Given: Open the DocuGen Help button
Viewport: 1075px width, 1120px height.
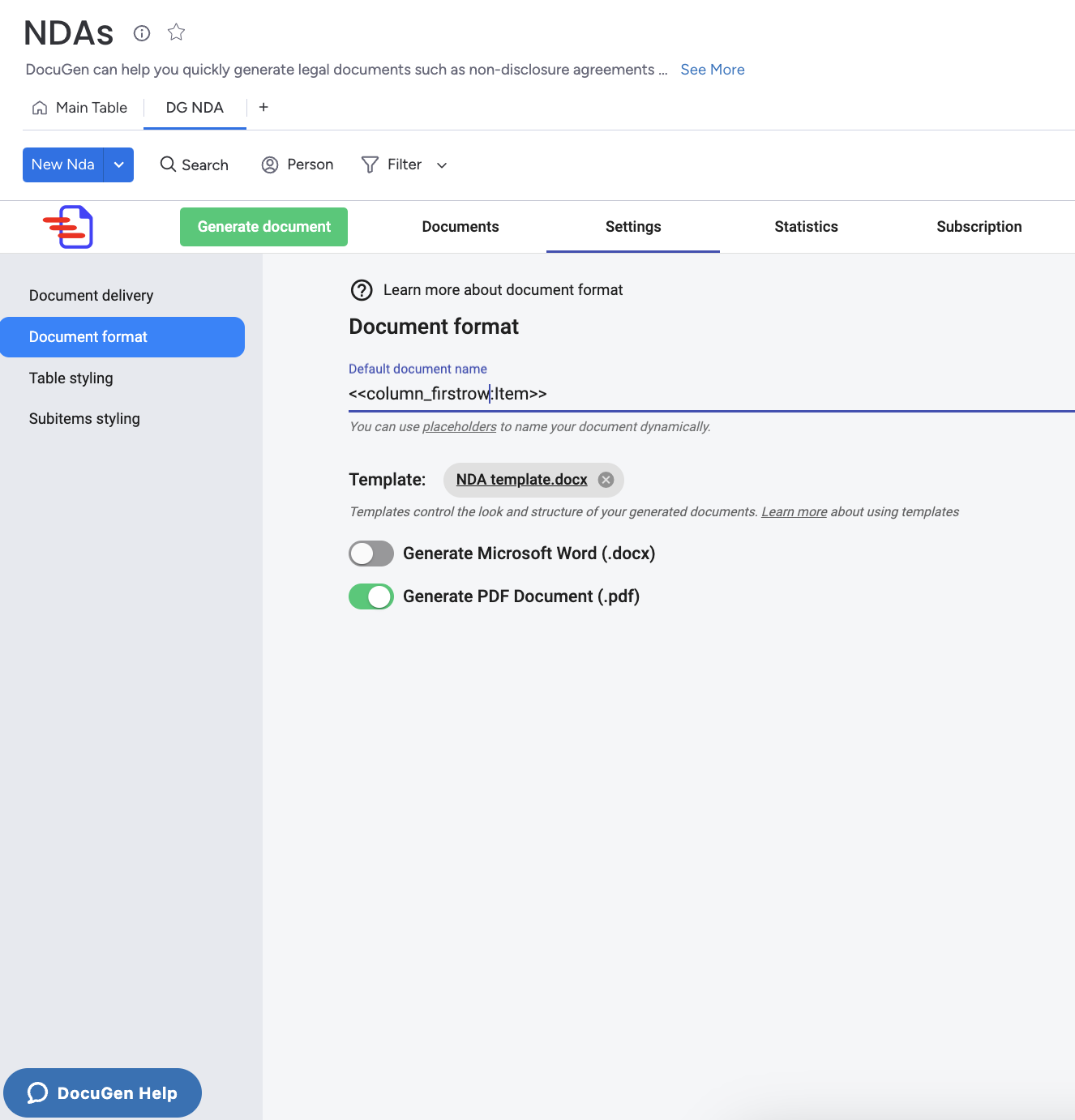Looking at the screenshot, I should [102, 1093].
